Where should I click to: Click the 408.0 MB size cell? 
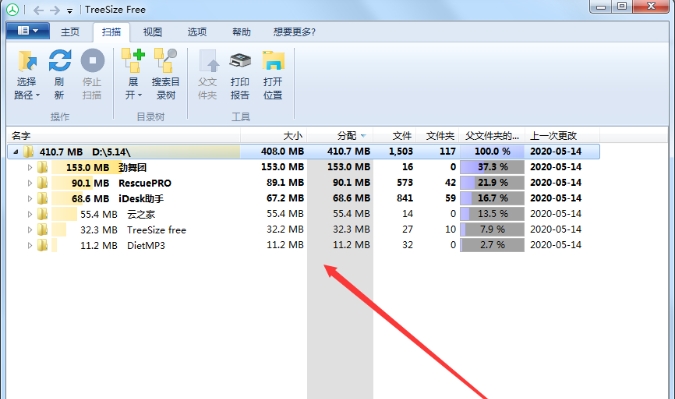click(x=282, y=152)
